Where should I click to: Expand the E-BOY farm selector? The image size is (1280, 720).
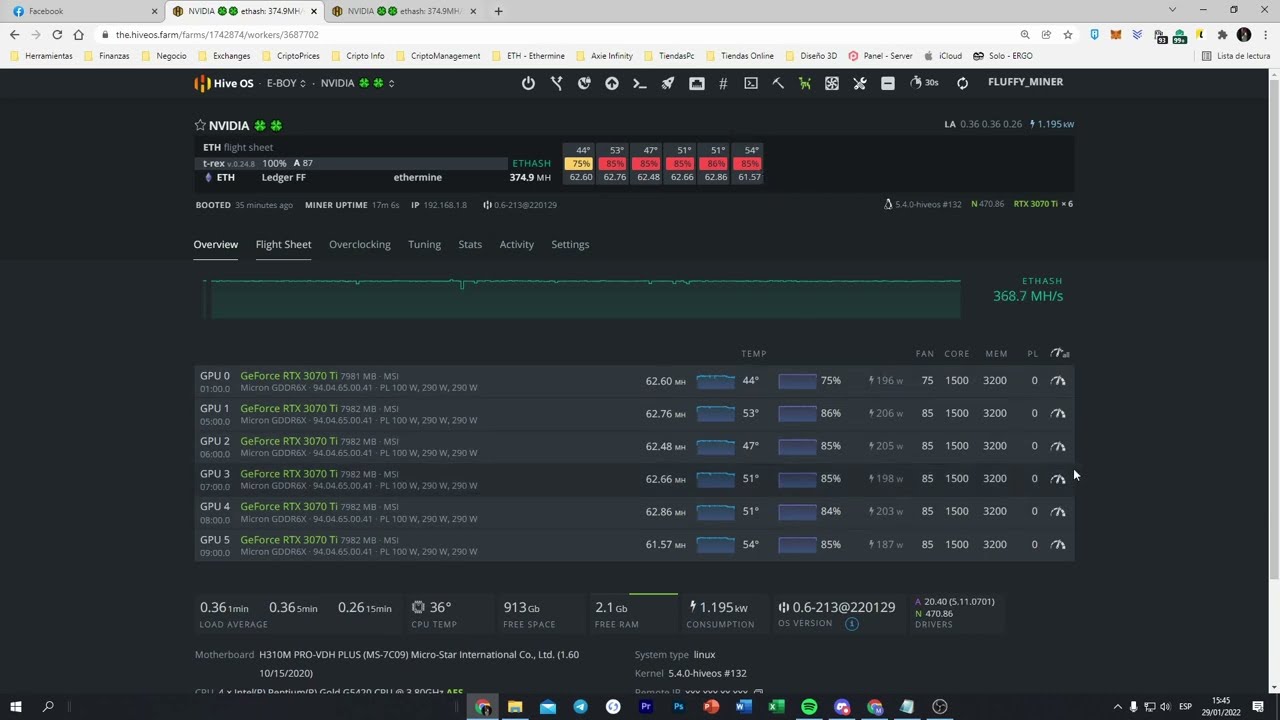[286, 83]
